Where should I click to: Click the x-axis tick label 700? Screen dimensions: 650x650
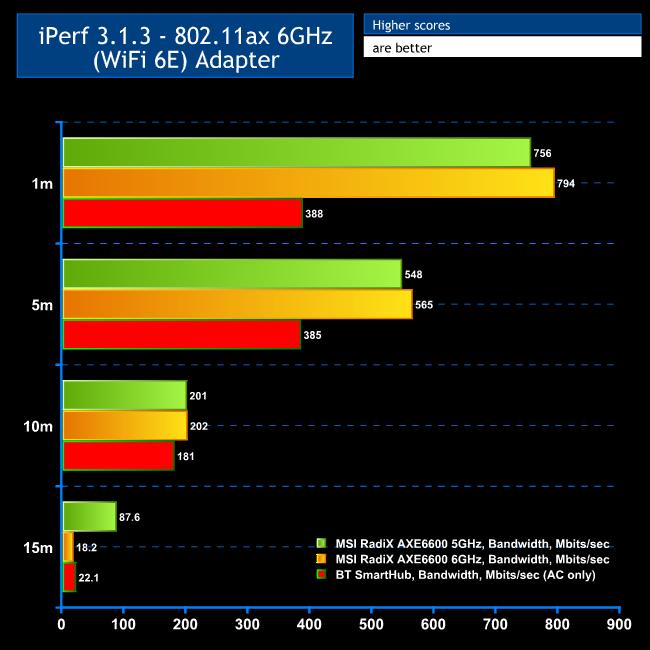point(495,624)
